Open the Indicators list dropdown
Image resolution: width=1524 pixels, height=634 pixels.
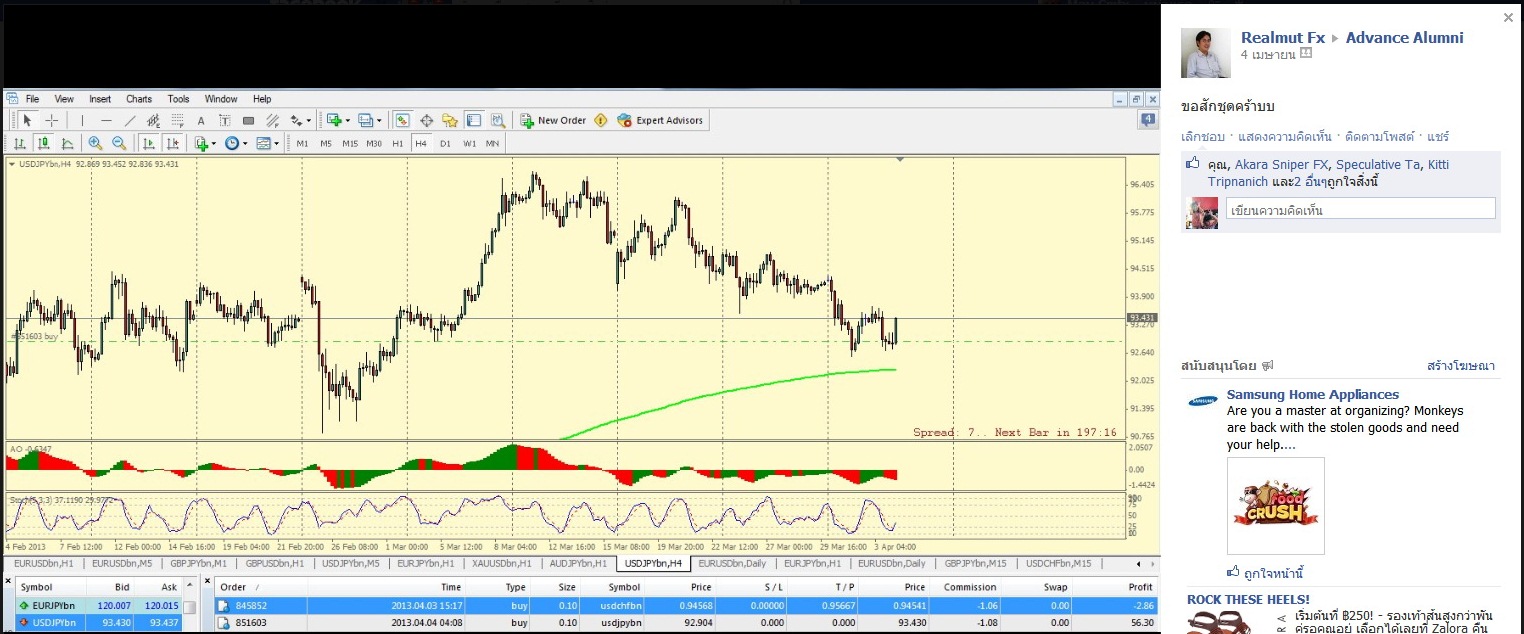[213, 143]
